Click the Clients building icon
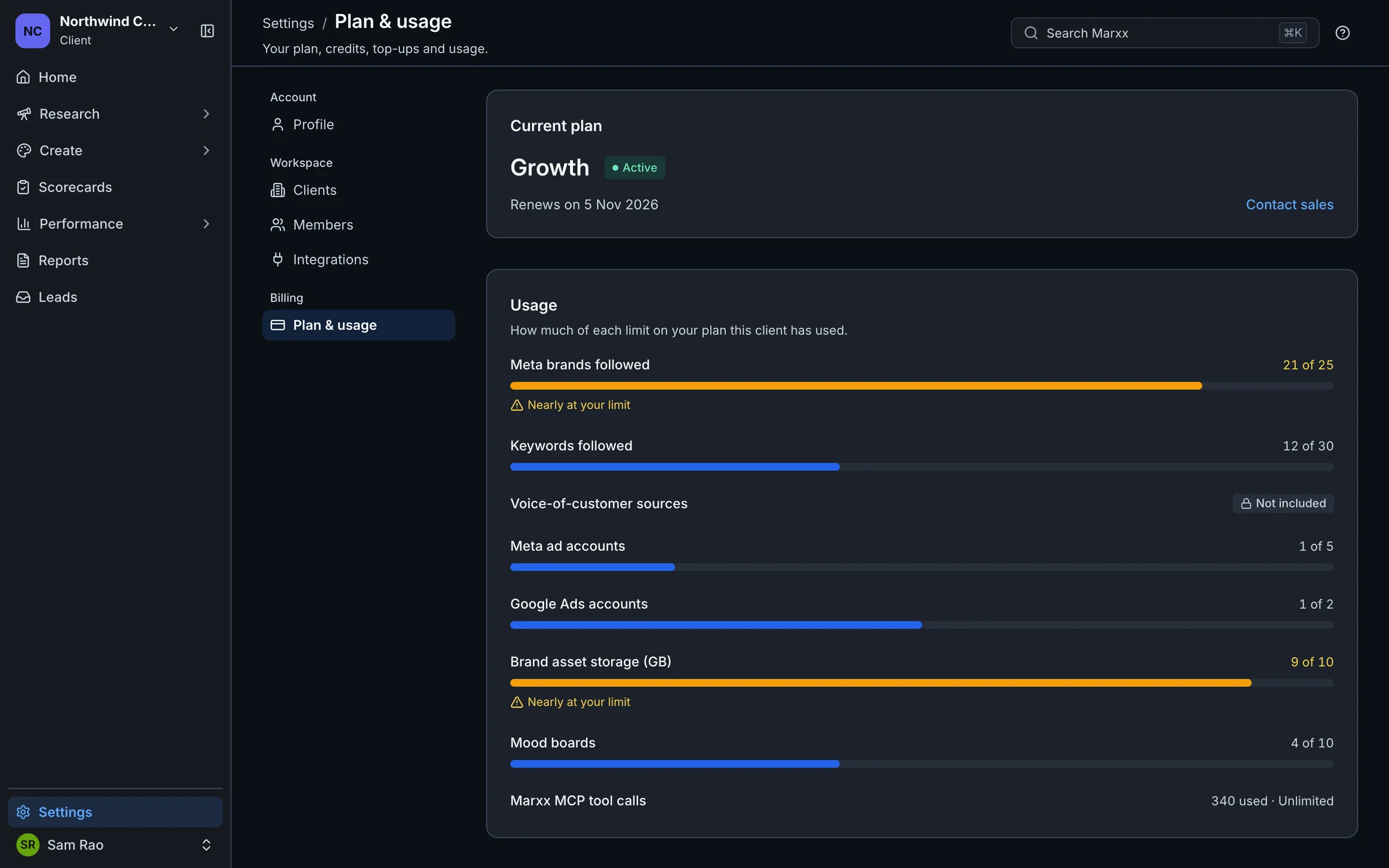This screenshot has width=1389, height=868. click(278, 190)
